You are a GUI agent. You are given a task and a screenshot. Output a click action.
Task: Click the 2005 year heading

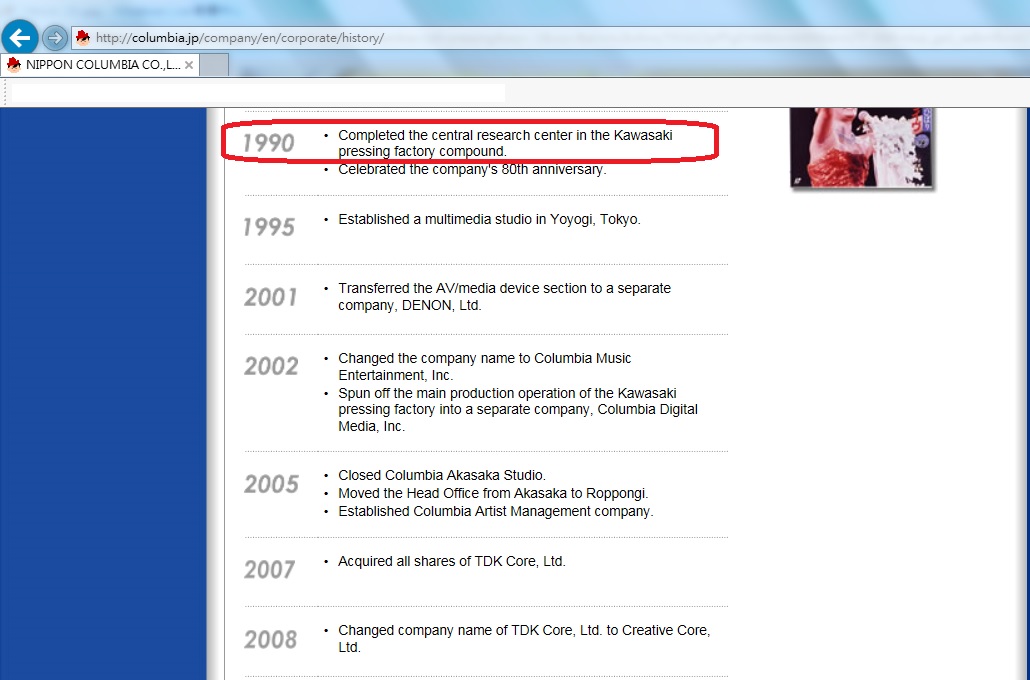click(271, 484)
